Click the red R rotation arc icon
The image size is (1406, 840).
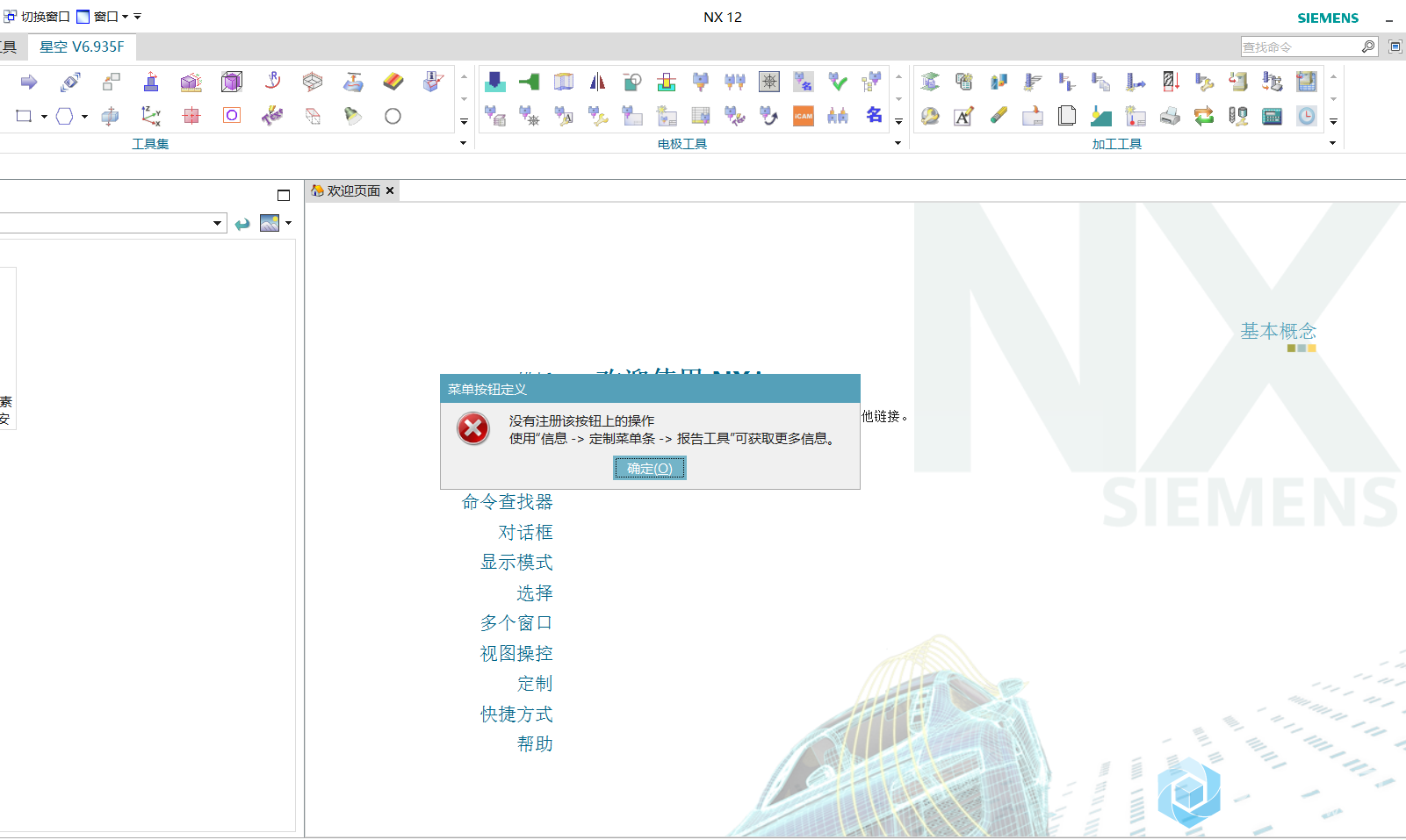[273, 82]
